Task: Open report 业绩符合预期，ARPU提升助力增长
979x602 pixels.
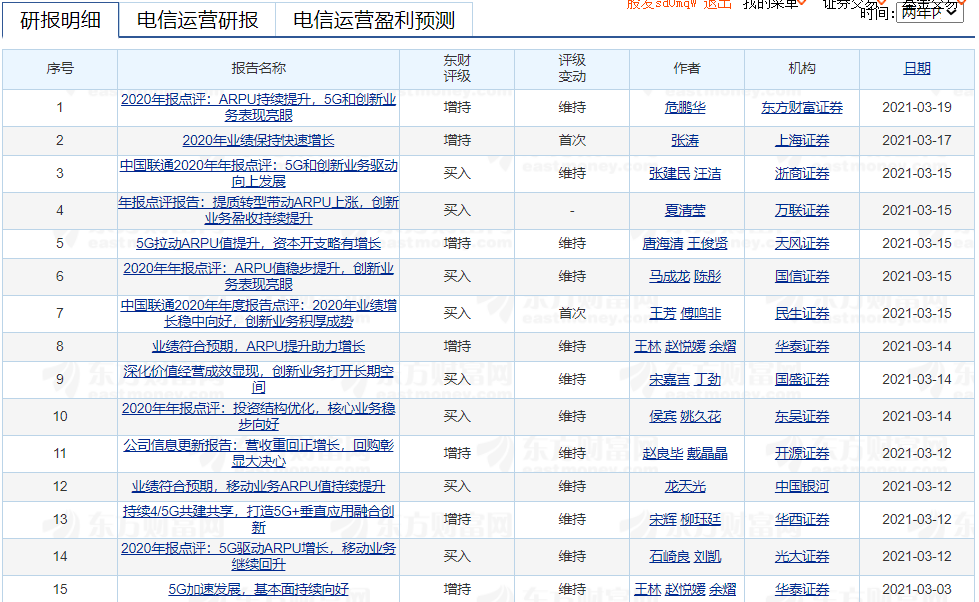Action: coord(258,347)
